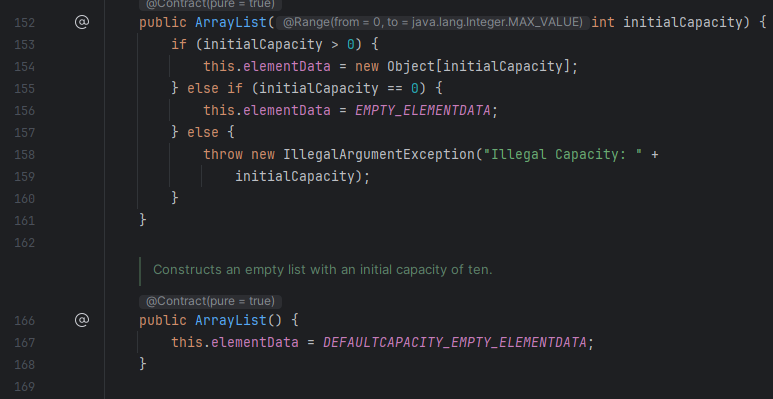
Task: Click DEFAULTCAPACITY_EMPTY_ELEMENTDATA on line 167
Action: pyautogui.click(x=455, y=342)
